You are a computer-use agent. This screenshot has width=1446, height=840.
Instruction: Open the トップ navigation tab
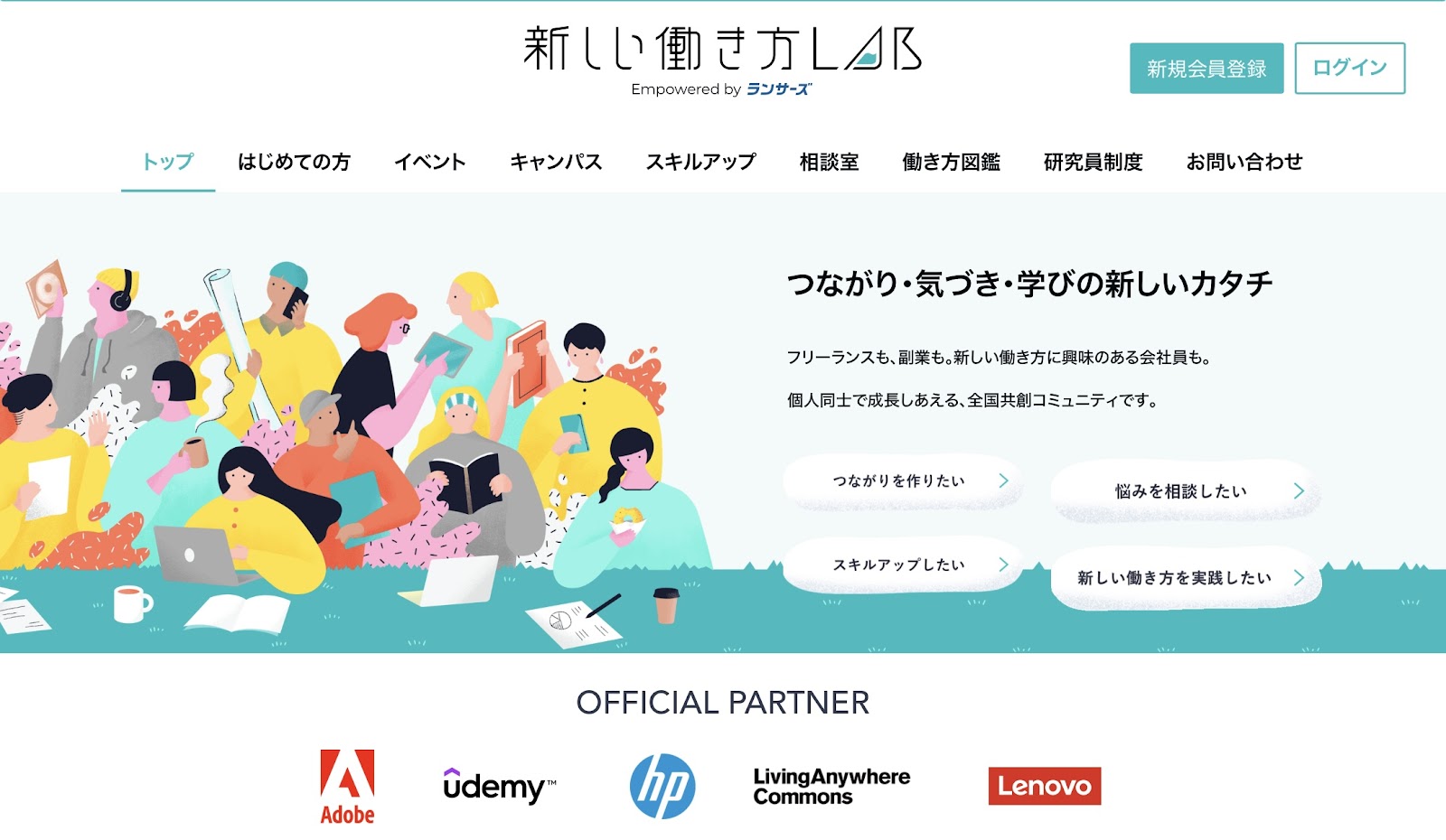[168, 162]
